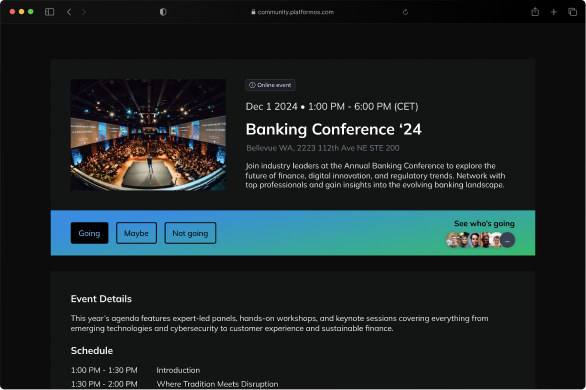Reload the page with refresh icon
This screenshot has width=586, height=390.
tap(405, 12)
